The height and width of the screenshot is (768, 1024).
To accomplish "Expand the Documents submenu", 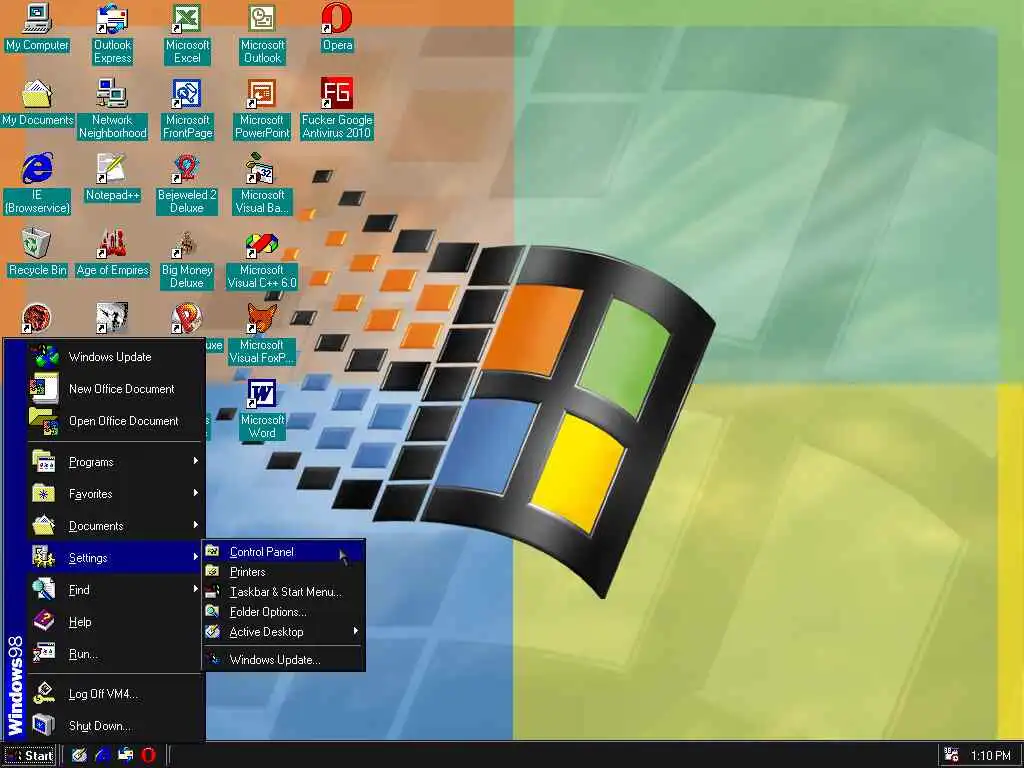I will [x=116, y=526].
